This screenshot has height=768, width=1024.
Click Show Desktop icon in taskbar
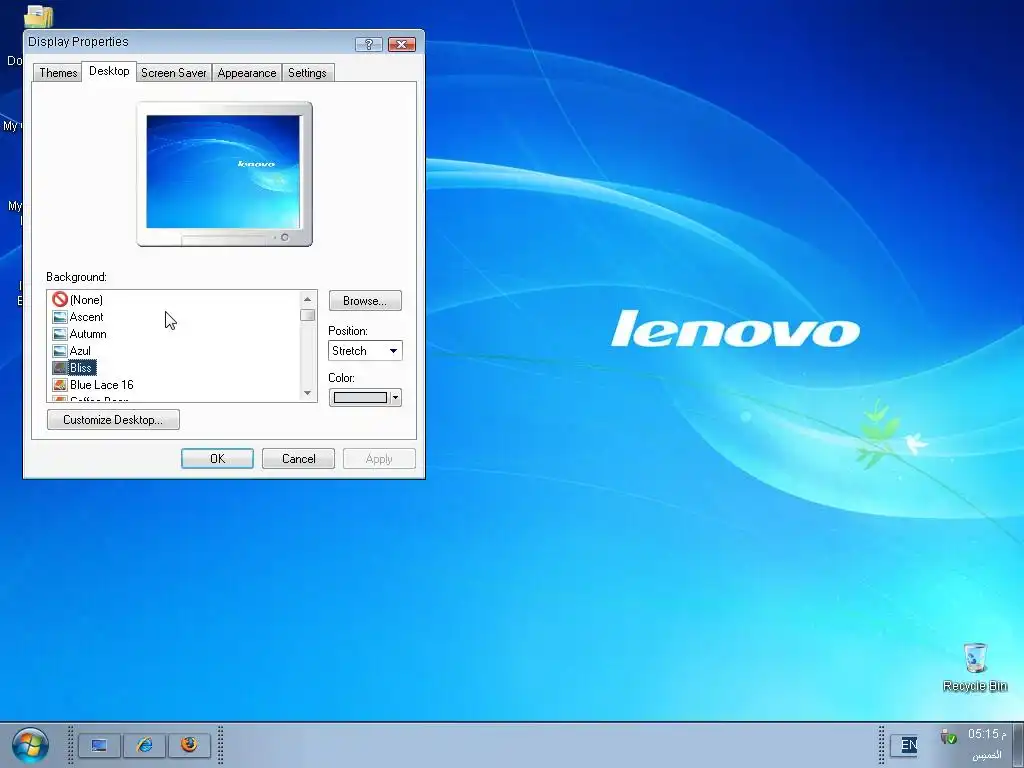tap(99, 745)
